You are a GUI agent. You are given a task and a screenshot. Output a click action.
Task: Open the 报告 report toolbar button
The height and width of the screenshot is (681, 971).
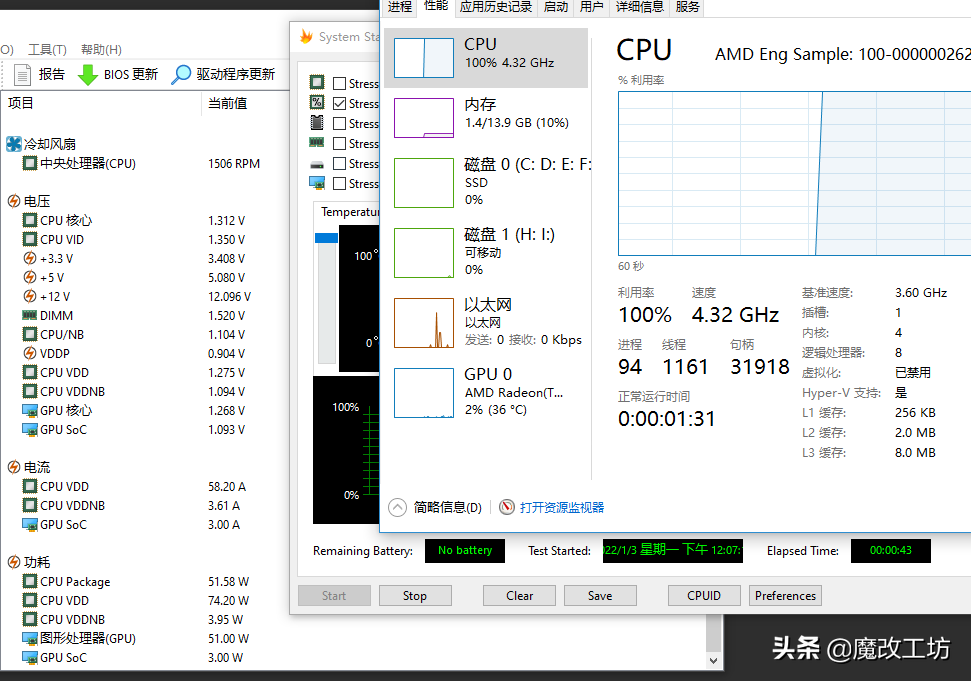[x=39, y=74]
